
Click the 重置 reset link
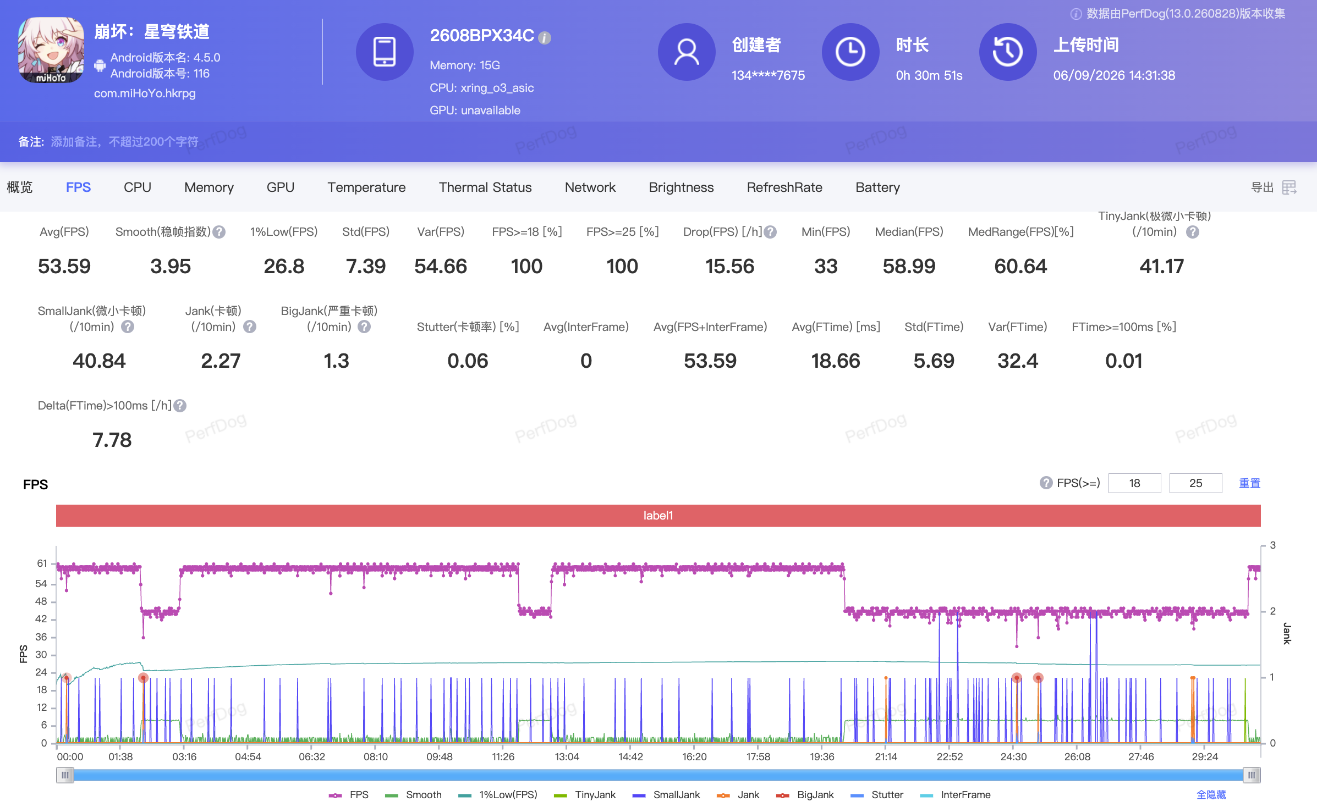[1250, 483]
